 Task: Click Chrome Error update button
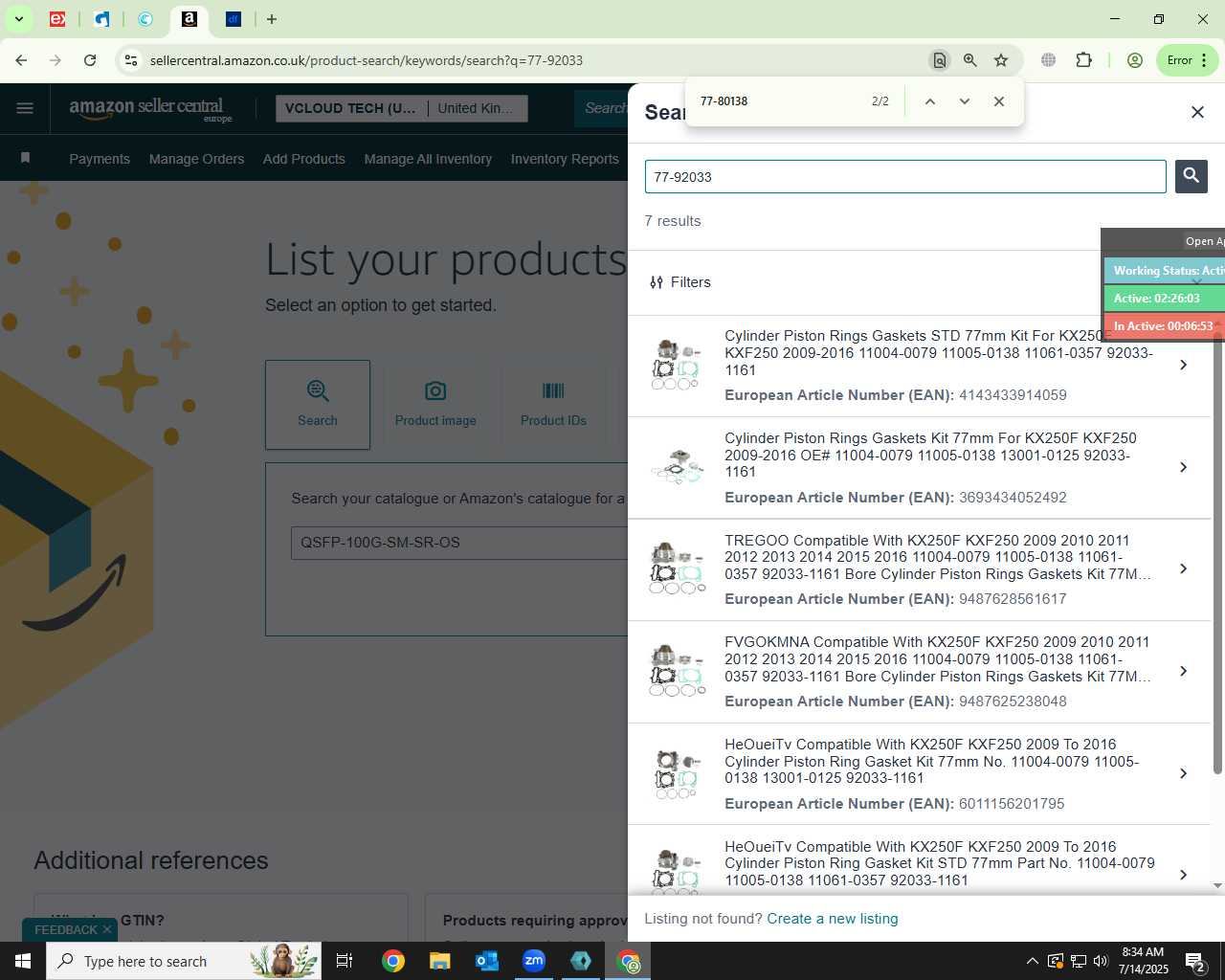coord(1188,60)
